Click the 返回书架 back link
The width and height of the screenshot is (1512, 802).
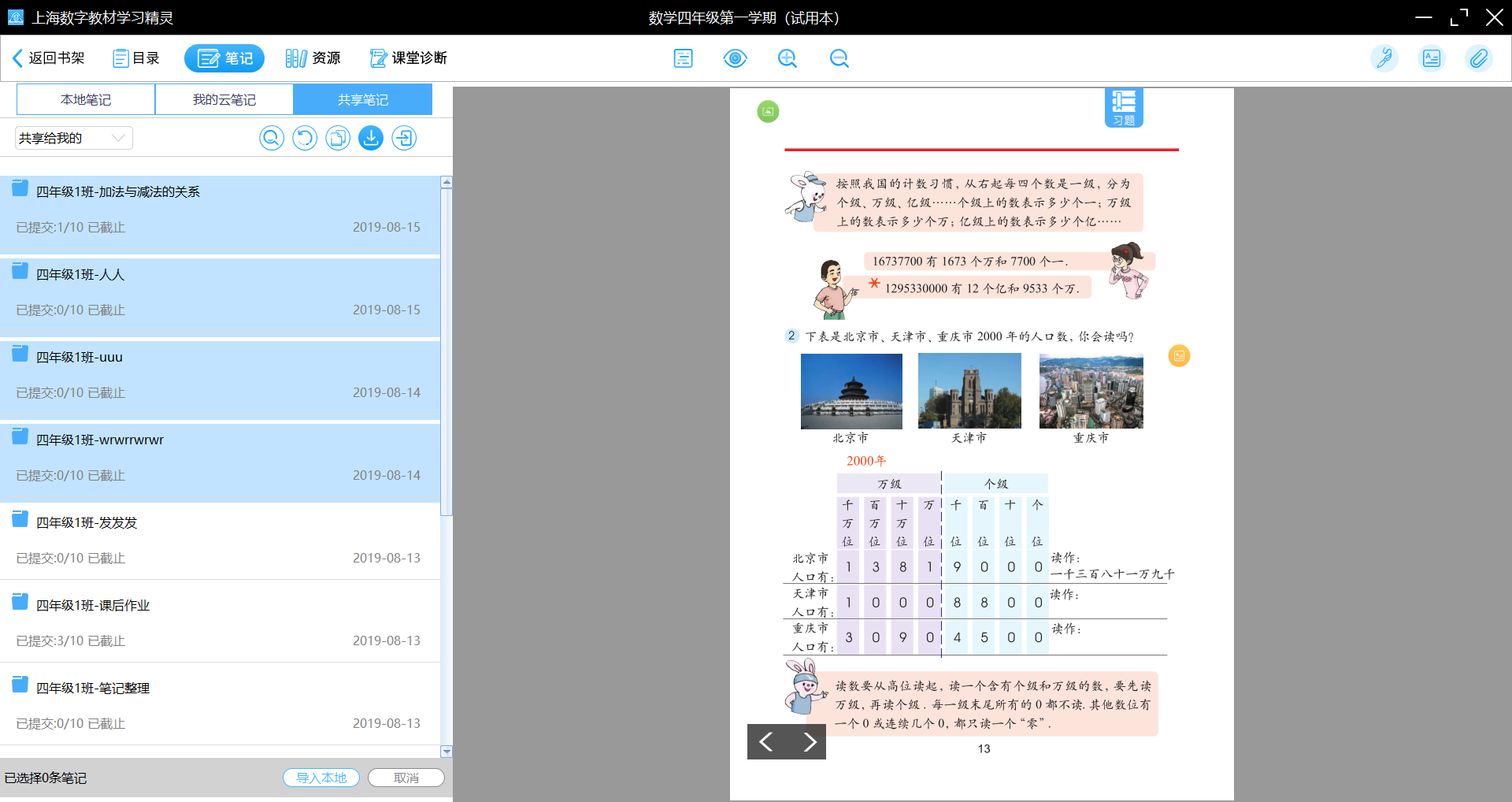pyautogui.click(x=49, y=58)
